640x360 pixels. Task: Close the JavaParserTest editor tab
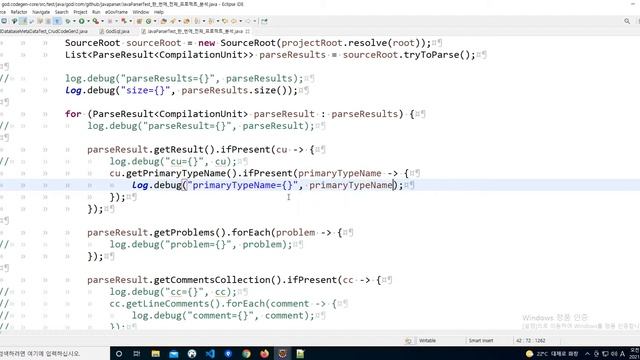(x=248, y=31)
